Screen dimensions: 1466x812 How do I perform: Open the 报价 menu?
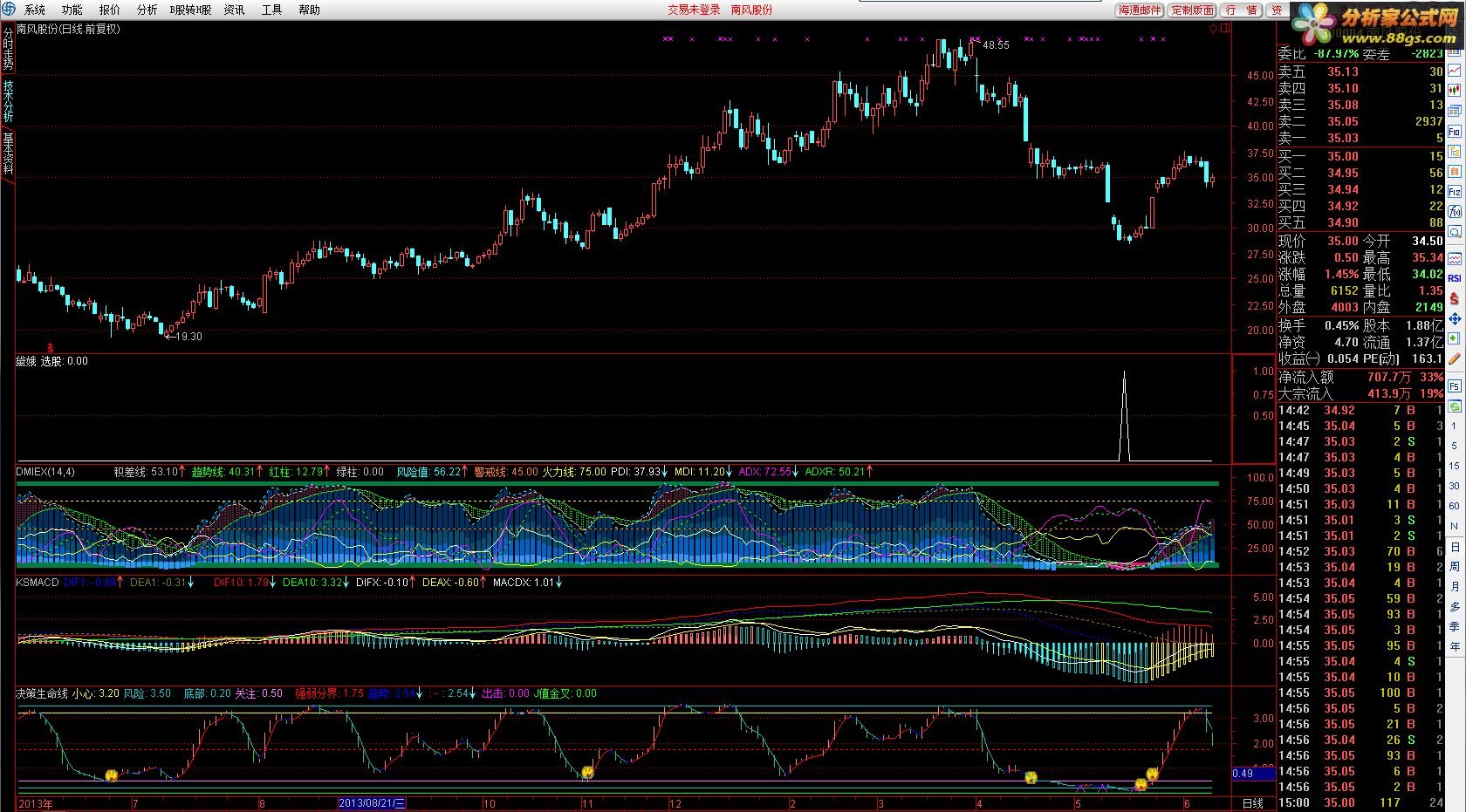point(110,10)
